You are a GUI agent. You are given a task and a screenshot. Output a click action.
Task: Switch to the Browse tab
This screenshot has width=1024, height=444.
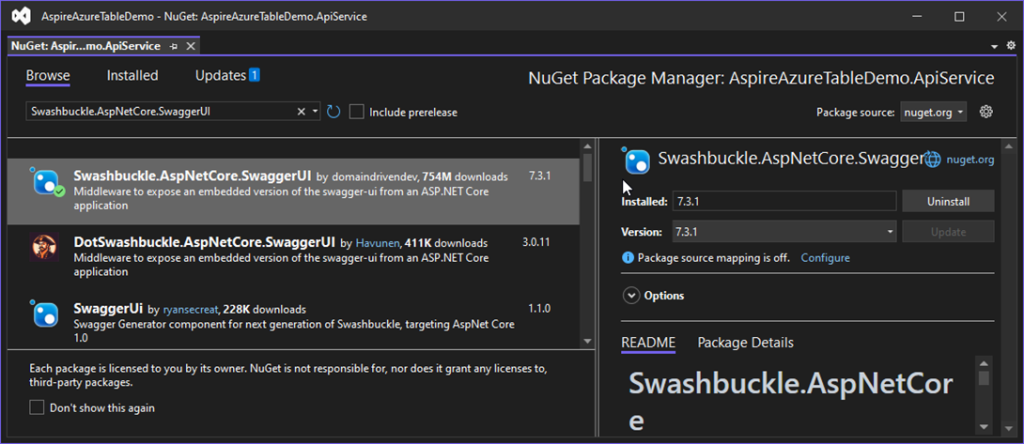(48, 76)
